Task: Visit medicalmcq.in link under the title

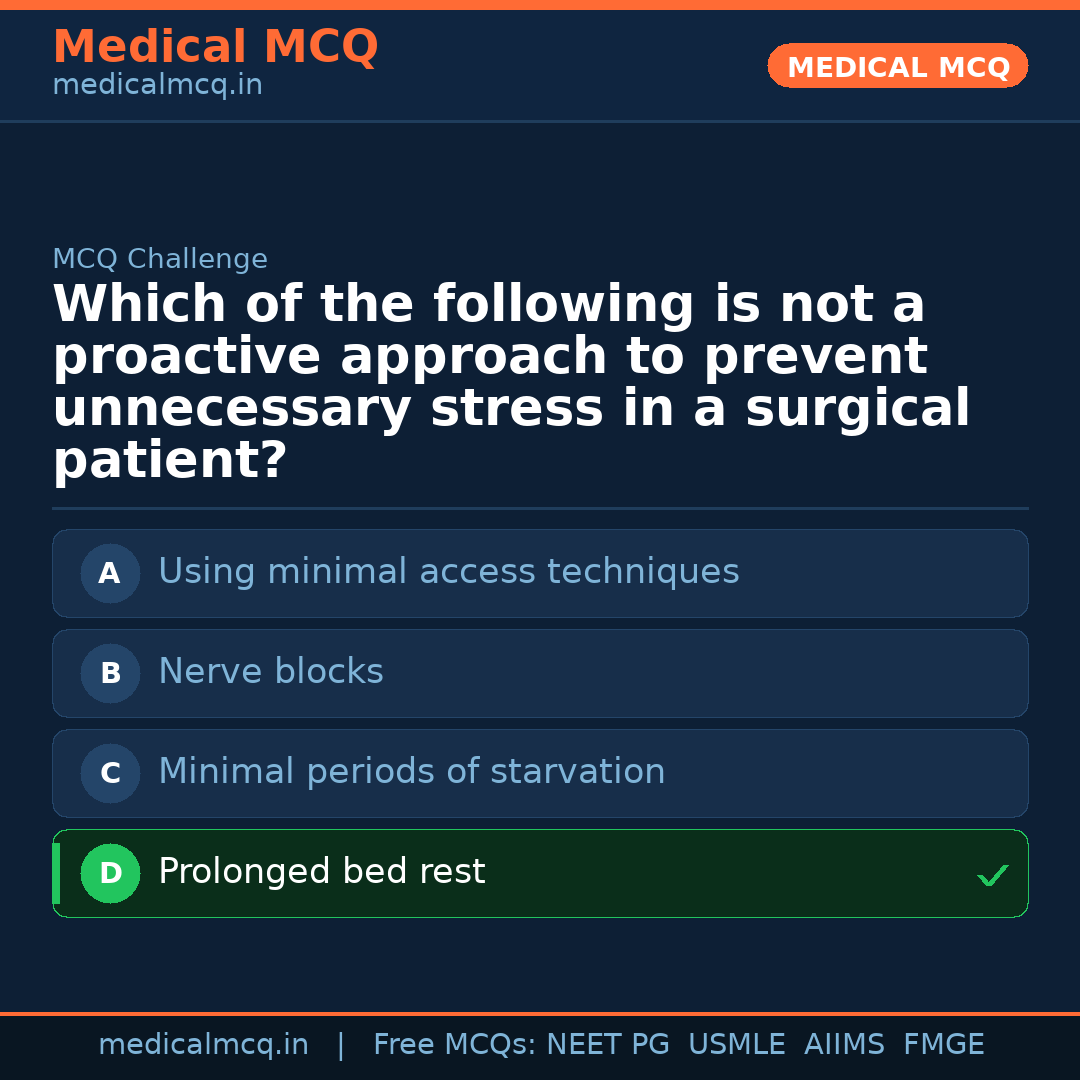Action: point(157,86)
